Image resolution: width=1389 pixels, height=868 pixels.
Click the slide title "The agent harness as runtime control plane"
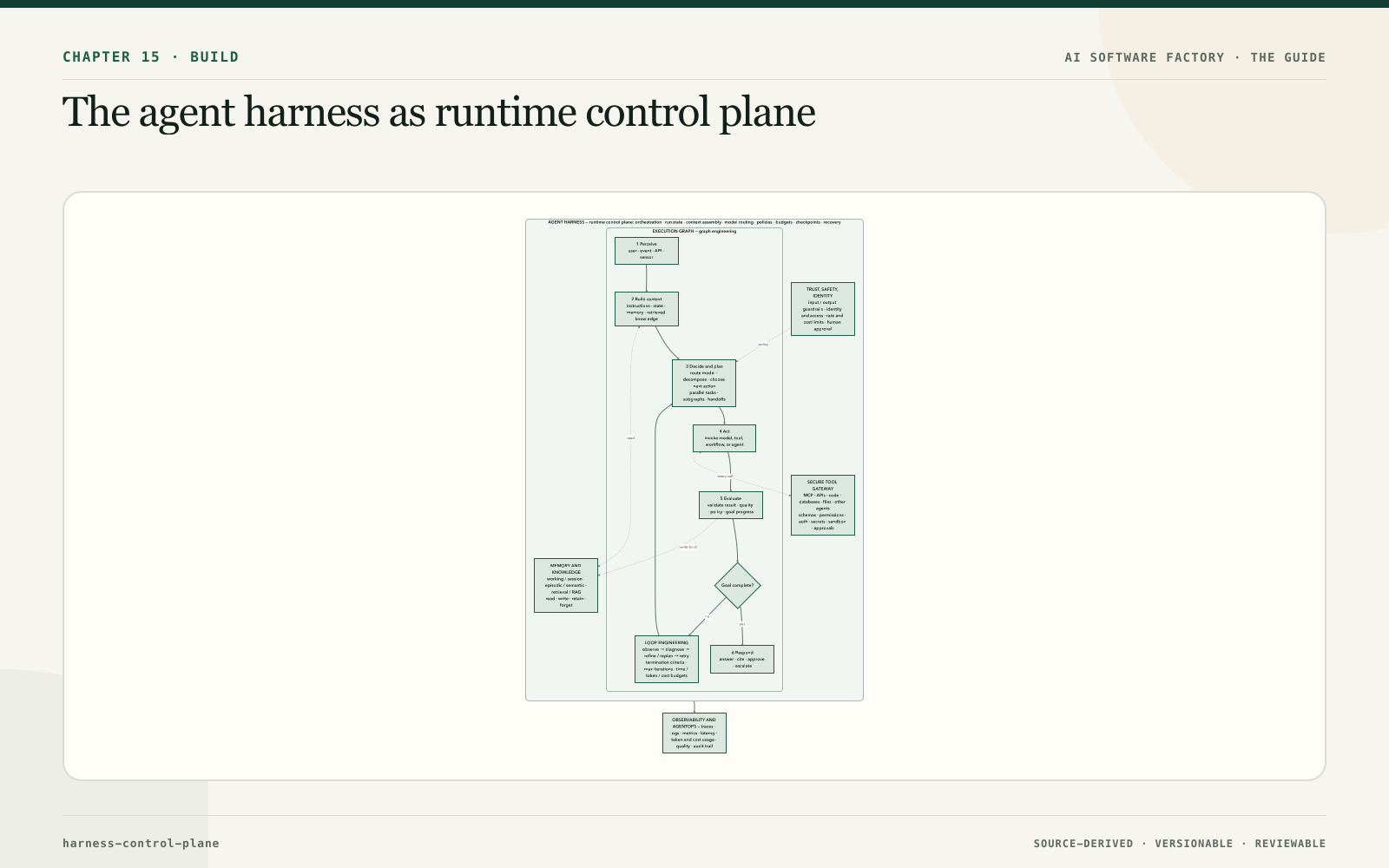[439, 112]
